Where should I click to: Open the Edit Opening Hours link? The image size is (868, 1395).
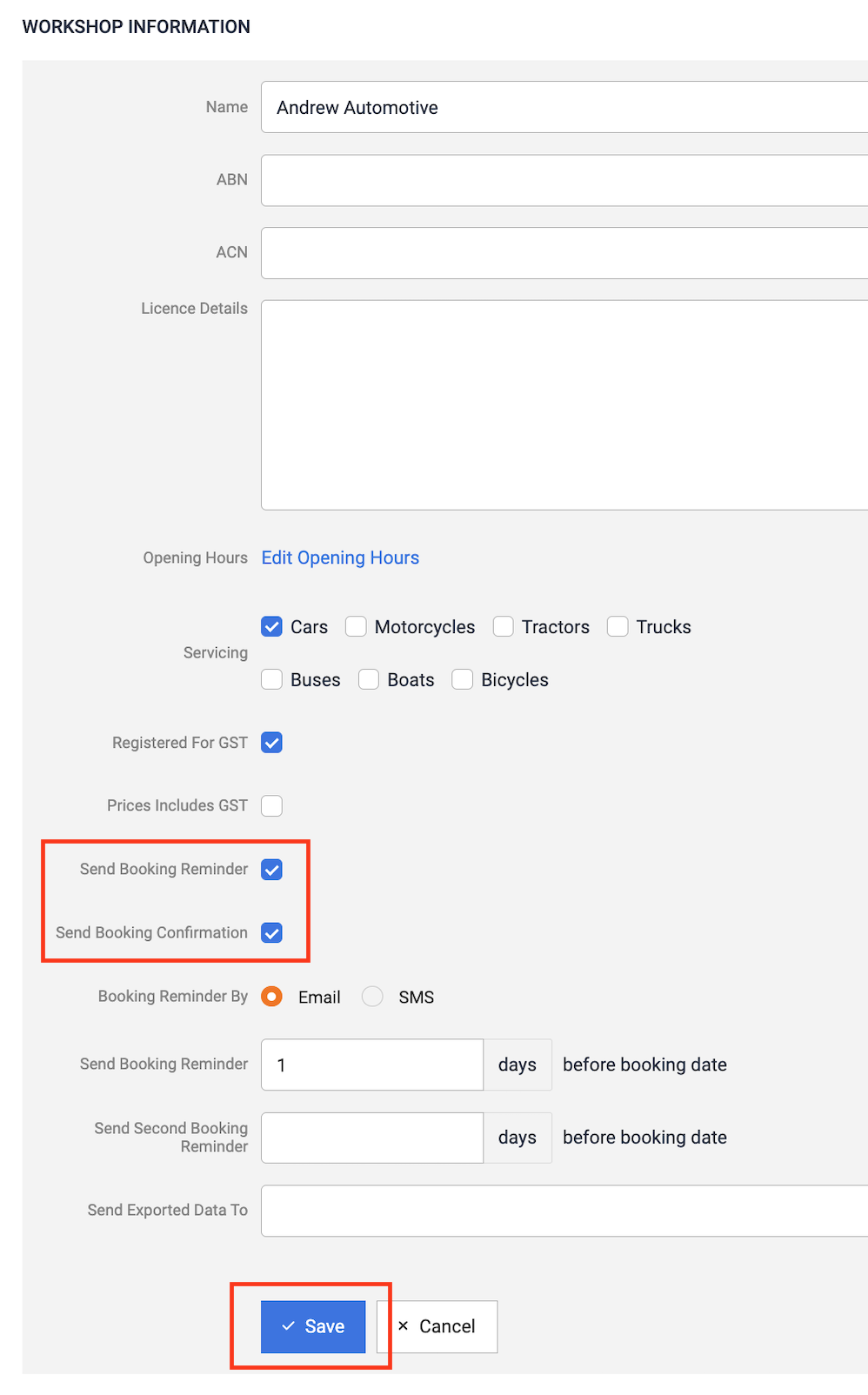pyautogui.click(x=340, y=557)
